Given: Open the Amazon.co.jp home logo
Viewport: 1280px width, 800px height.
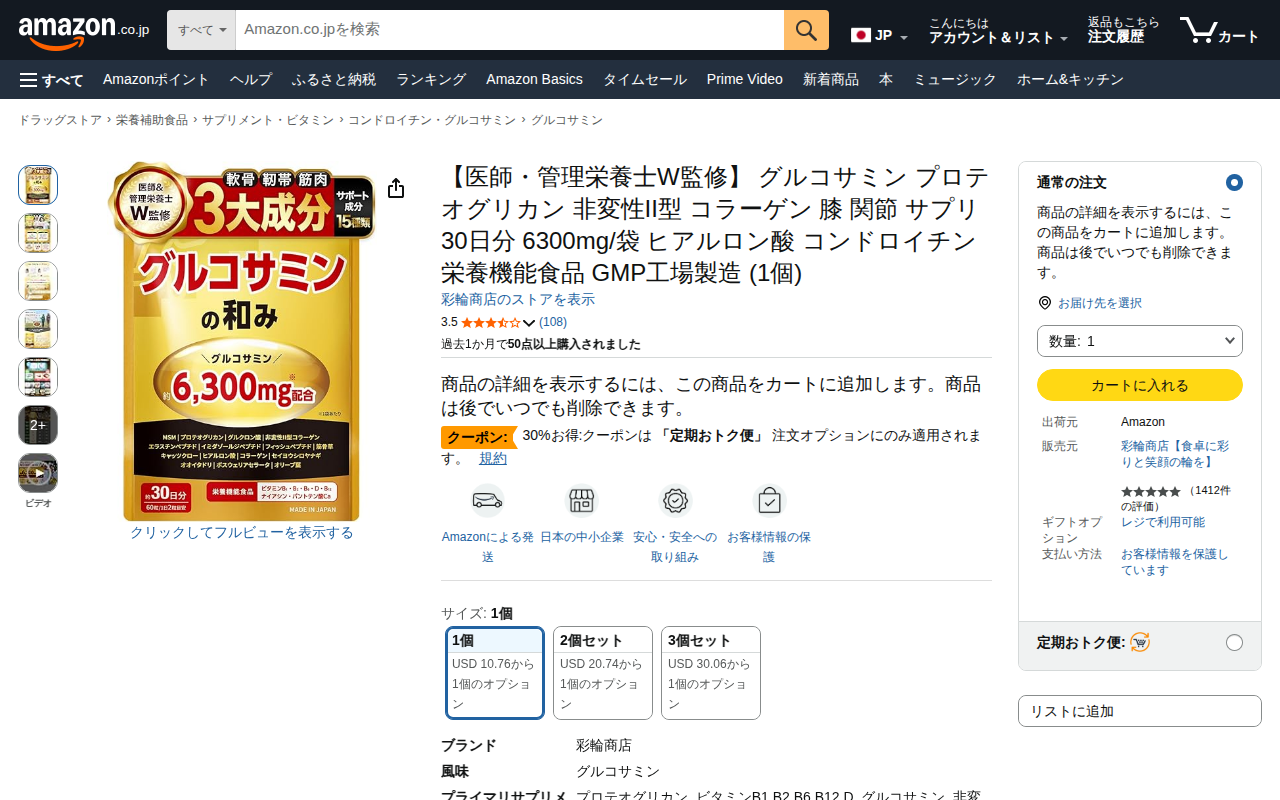Looking at the screenshot, I should click(84, 31).
